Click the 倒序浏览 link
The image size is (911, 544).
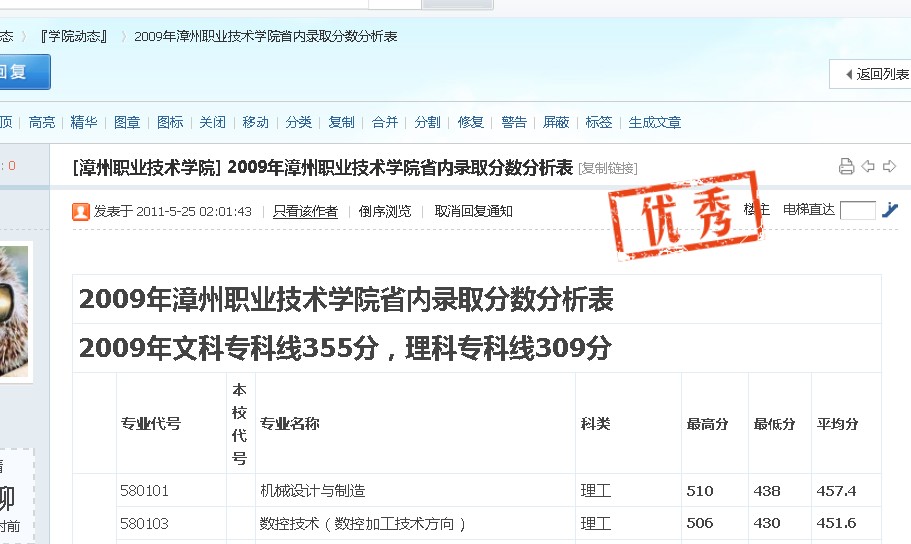pos(385,212)
